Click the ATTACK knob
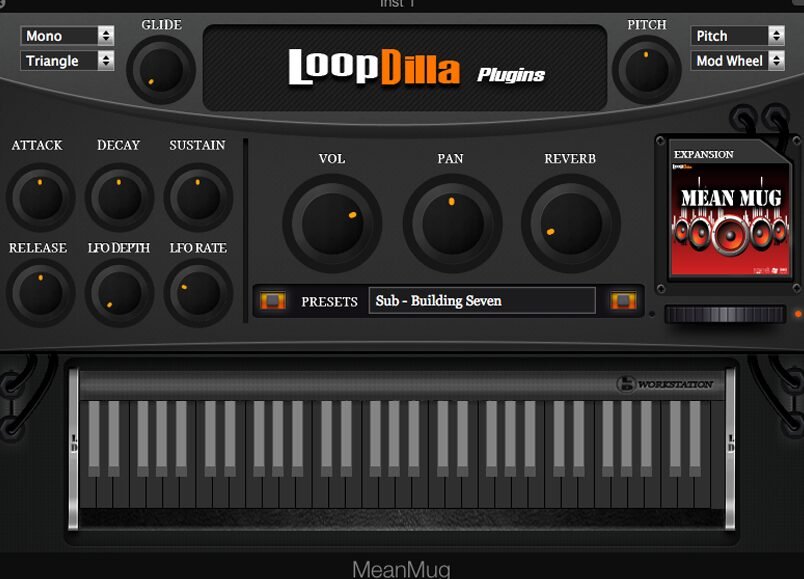 [41, 197]
